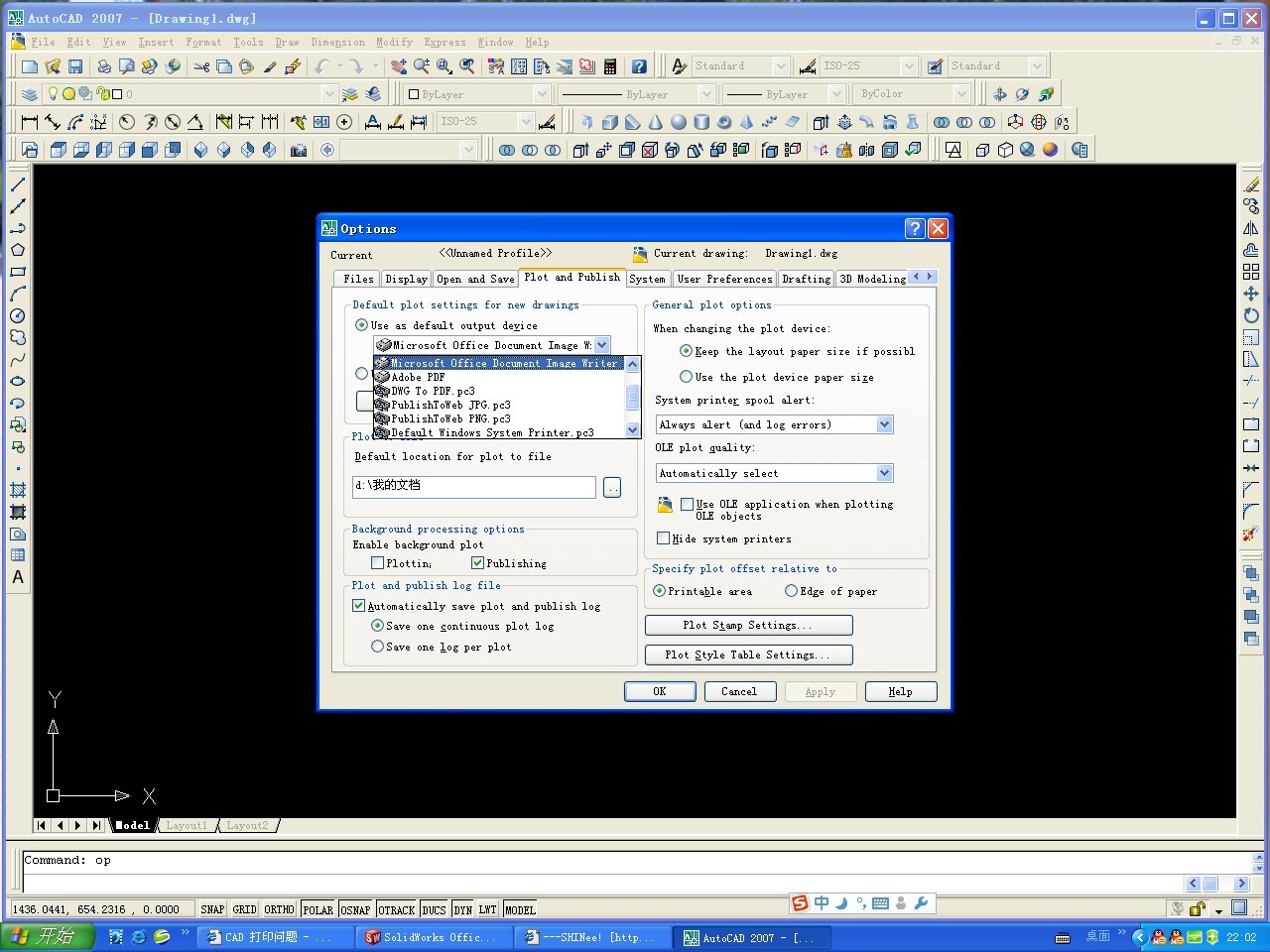This screenshot has width=1270, height=952.
Task: Choose 'Use the plot device paper size'
Action: 686,377
